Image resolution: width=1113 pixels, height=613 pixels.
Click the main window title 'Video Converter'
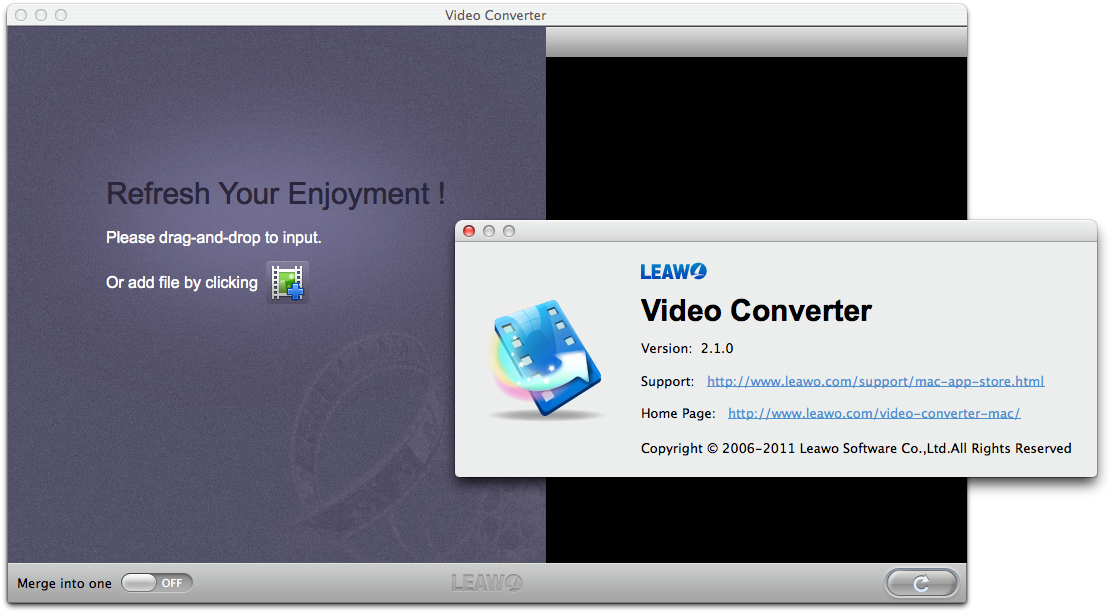pyautogui.click(x=495, y=15)
